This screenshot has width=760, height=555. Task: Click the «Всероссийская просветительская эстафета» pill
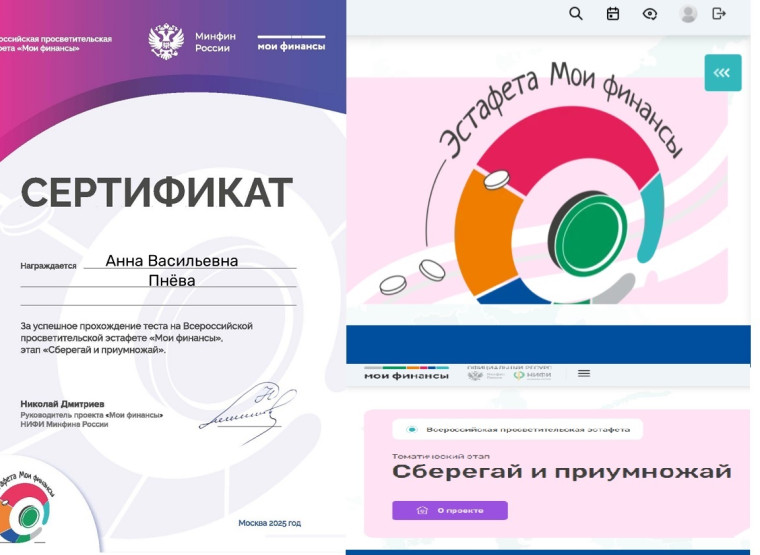pos(517,429)
